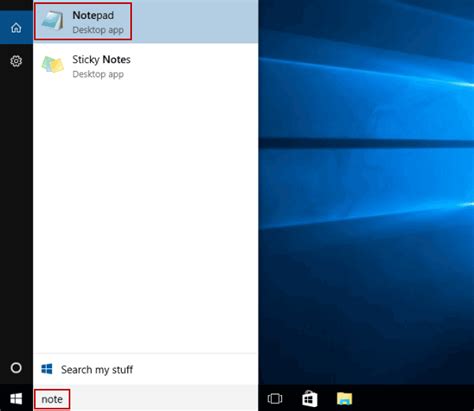Launch the Store from the taskbar
The height and width of the screenshot is (411, 474).
click(309, 398)
